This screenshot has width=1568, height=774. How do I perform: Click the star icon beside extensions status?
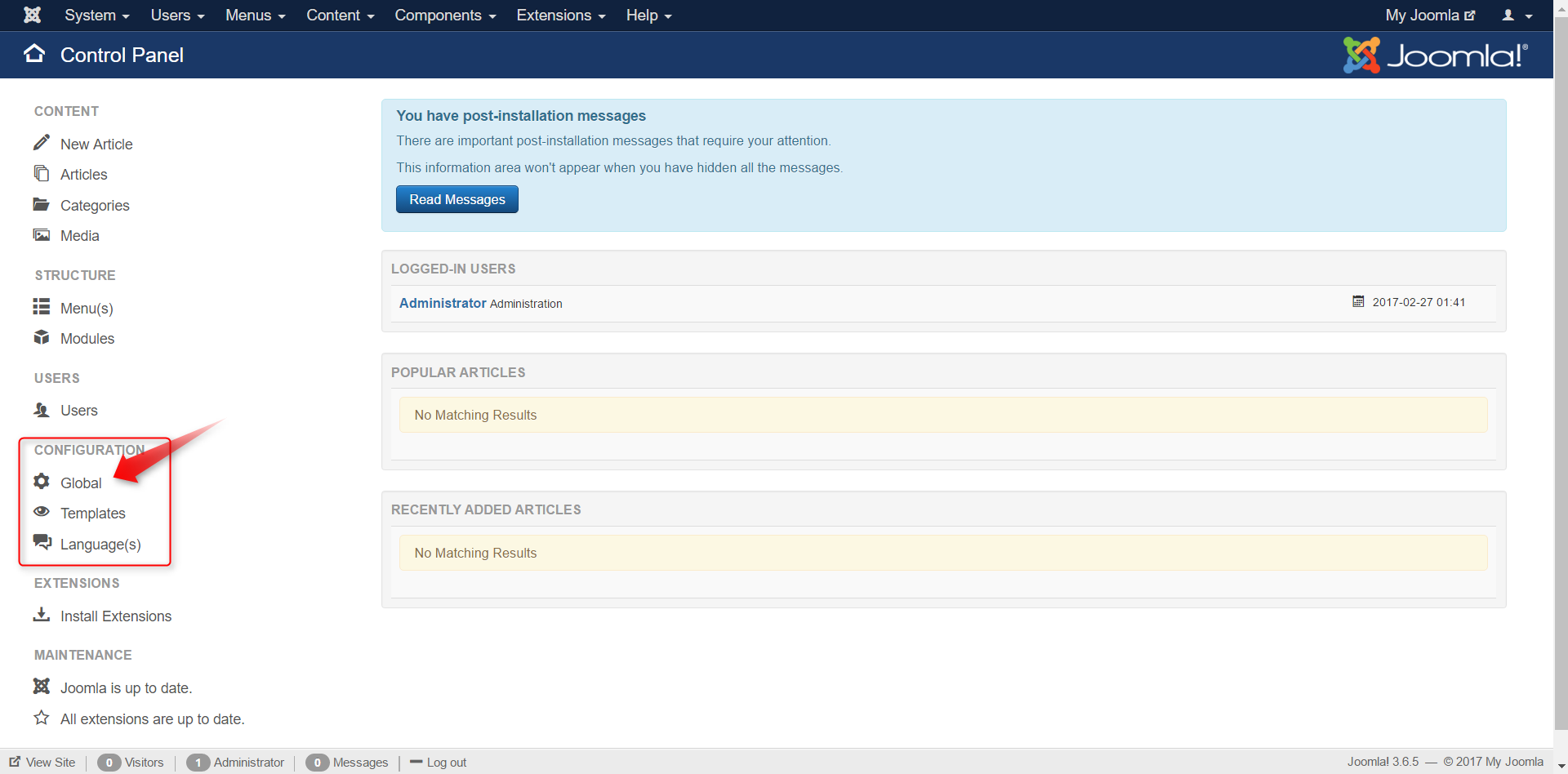(42, 718)
